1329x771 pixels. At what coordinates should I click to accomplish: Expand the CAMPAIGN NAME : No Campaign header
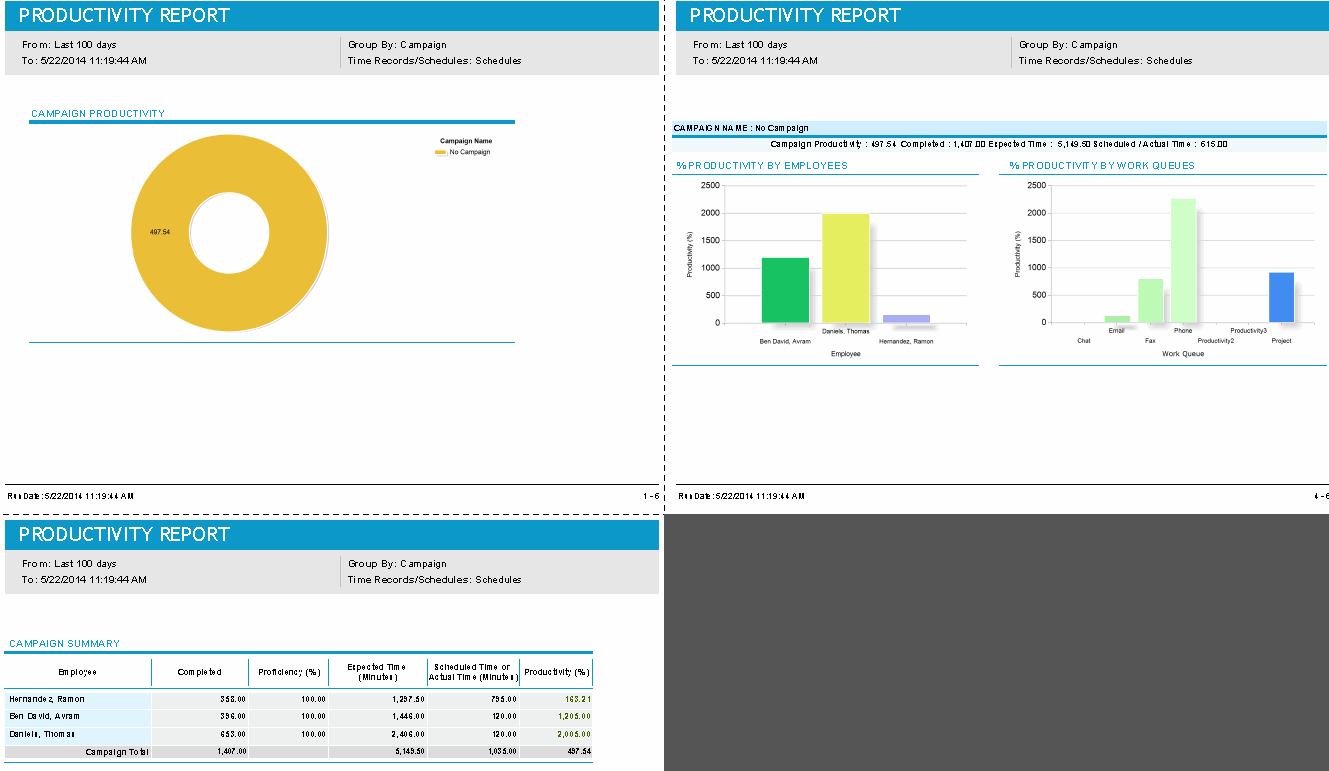pyautogui.click(x=740, y=127)
